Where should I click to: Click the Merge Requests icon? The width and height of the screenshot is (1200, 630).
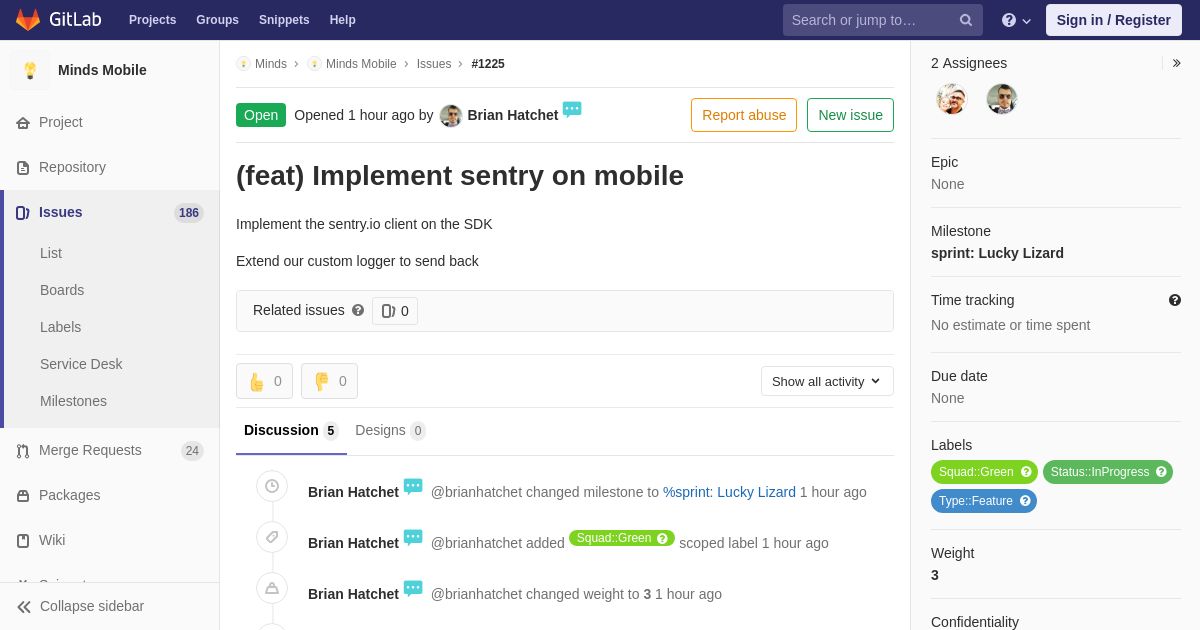coord(23,451)
